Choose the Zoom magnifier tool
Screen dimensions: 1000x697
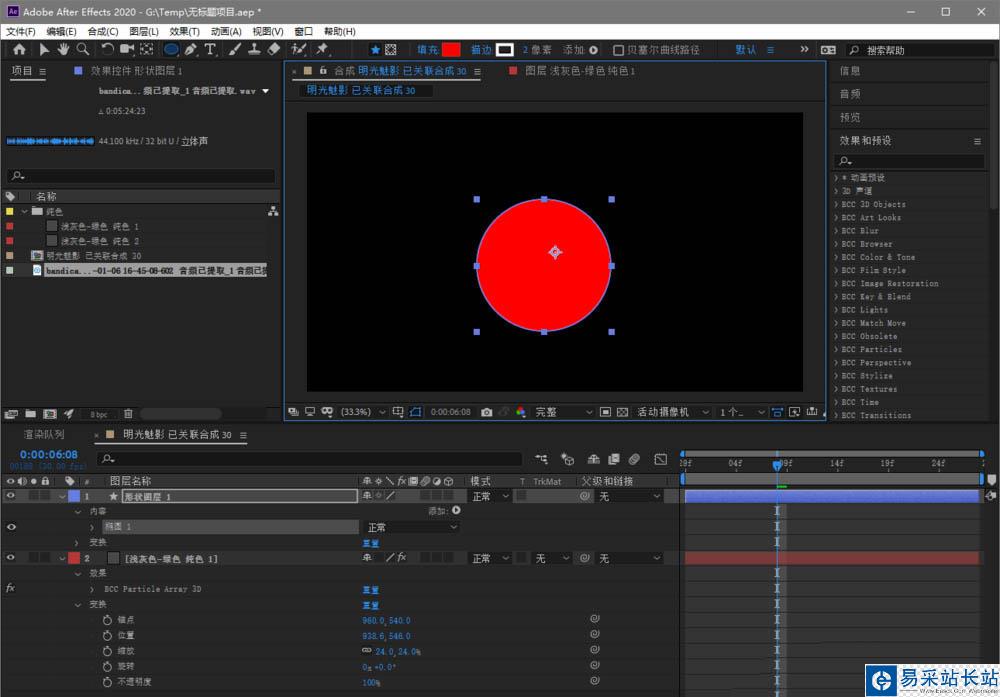pos(83,49)
